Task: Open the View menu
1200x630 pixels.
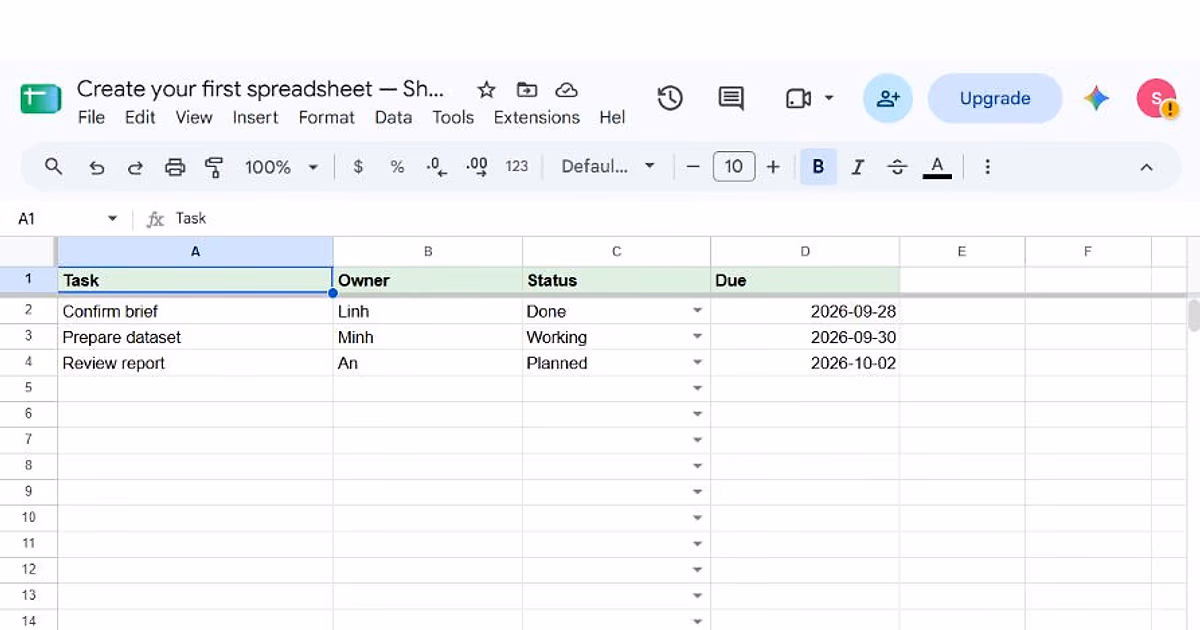Action: pos(194,117)
